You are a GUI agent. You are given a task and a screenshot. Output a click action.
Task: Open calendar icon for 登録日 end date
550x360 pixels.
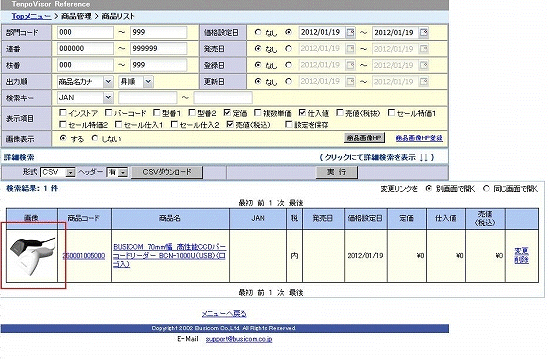[424, 65]
